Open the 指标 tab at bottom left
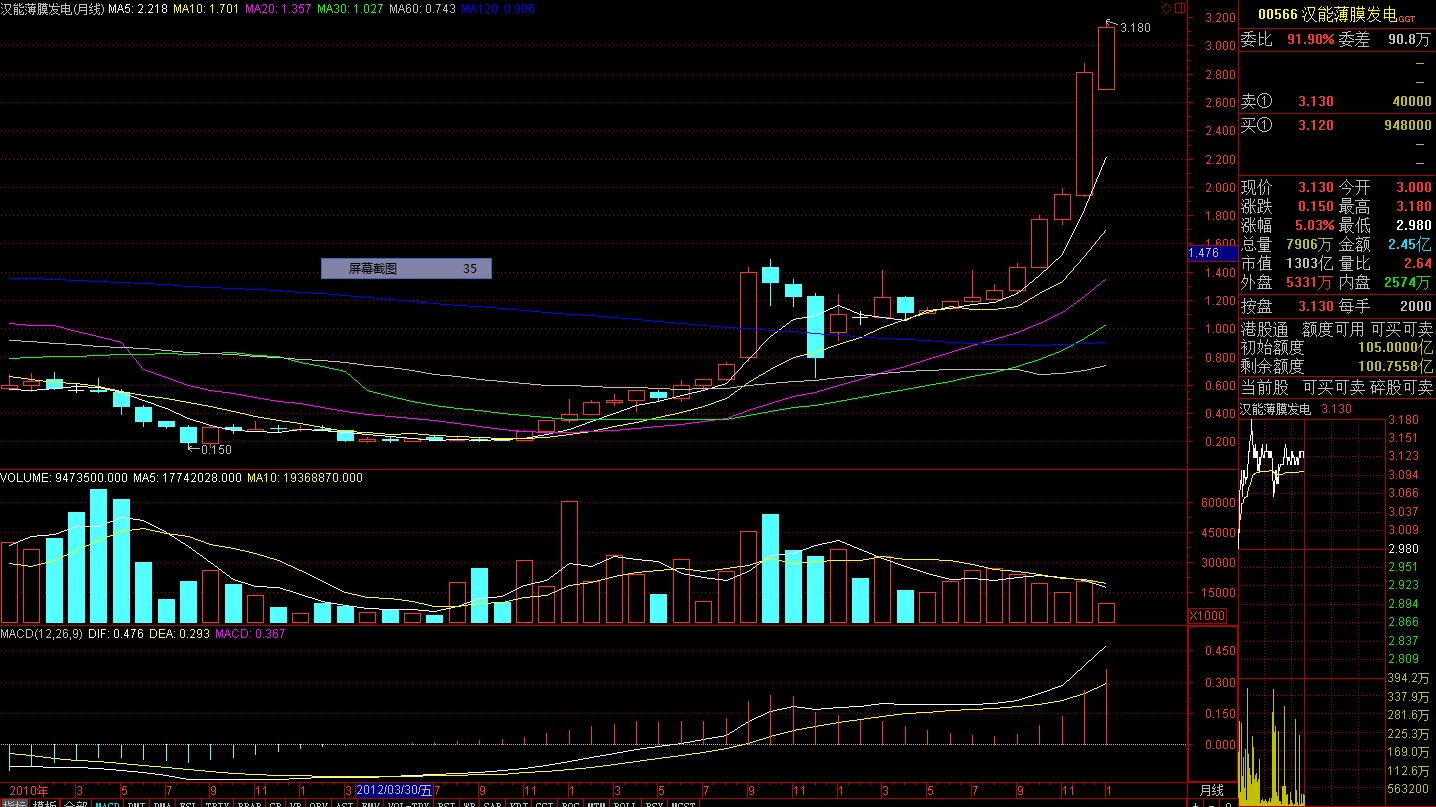This screenshot has height=807, width=1436. (14, 803)
